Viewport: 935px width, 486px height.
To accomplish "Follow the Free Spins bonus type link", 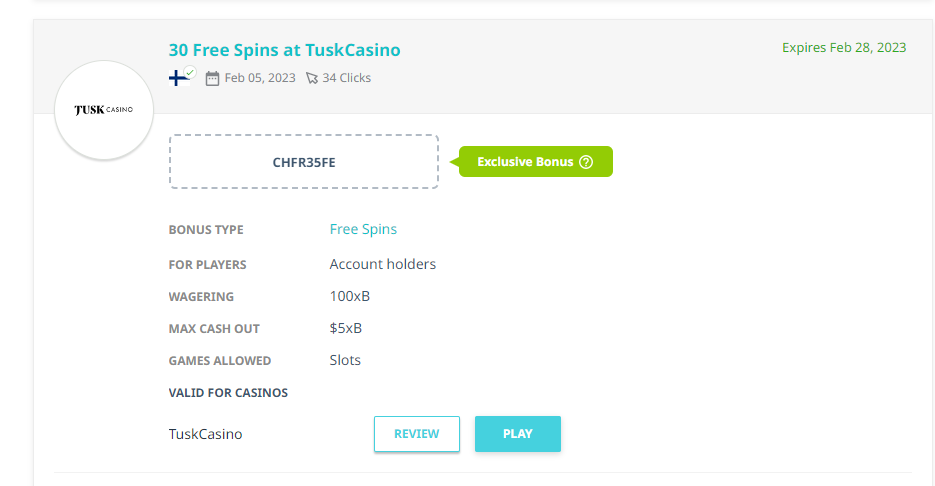I will [363, 229].
